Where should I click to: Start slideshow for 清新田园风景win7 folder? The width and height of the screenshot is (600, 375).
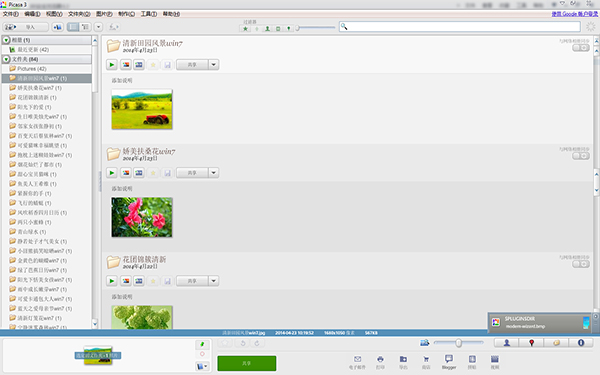(x=112, y=65)
